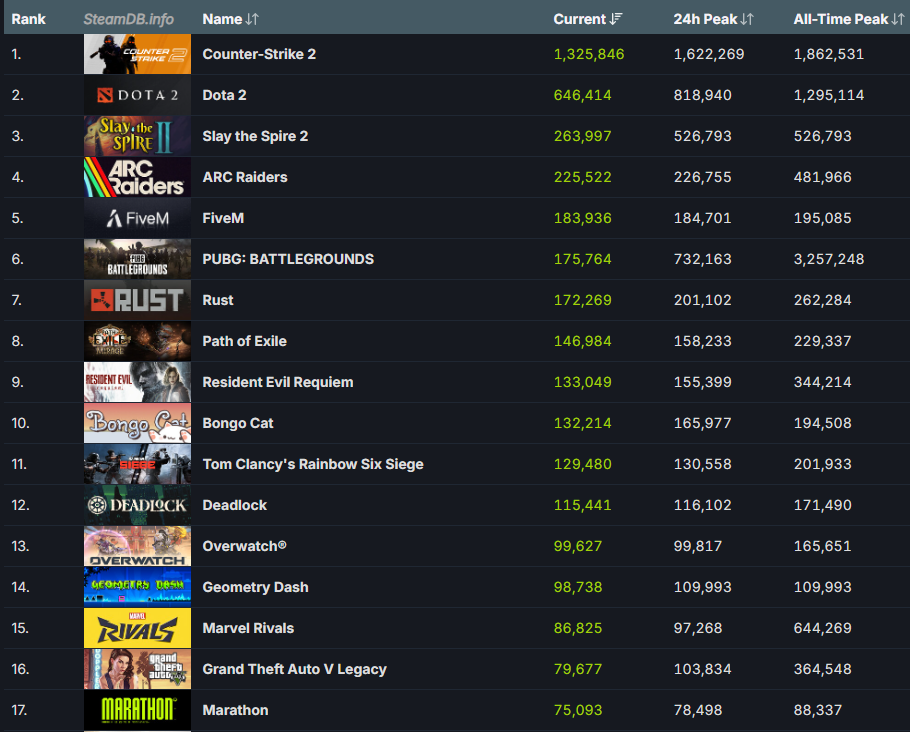Open Tom Clancy's Rainbow Six Siege link

click(313, 464)
